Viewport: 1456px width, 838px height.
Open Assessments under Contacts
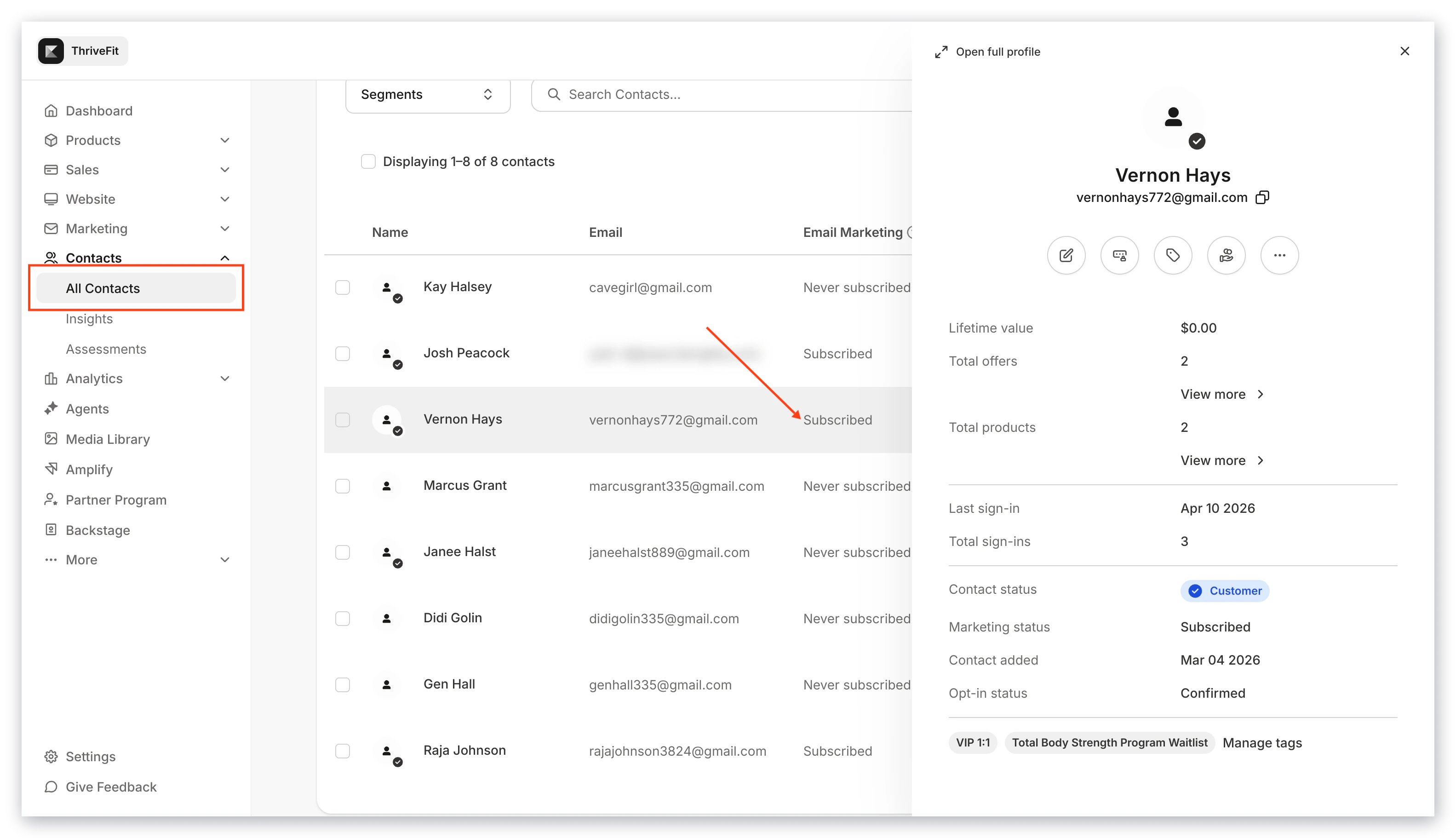click(106, 349)
